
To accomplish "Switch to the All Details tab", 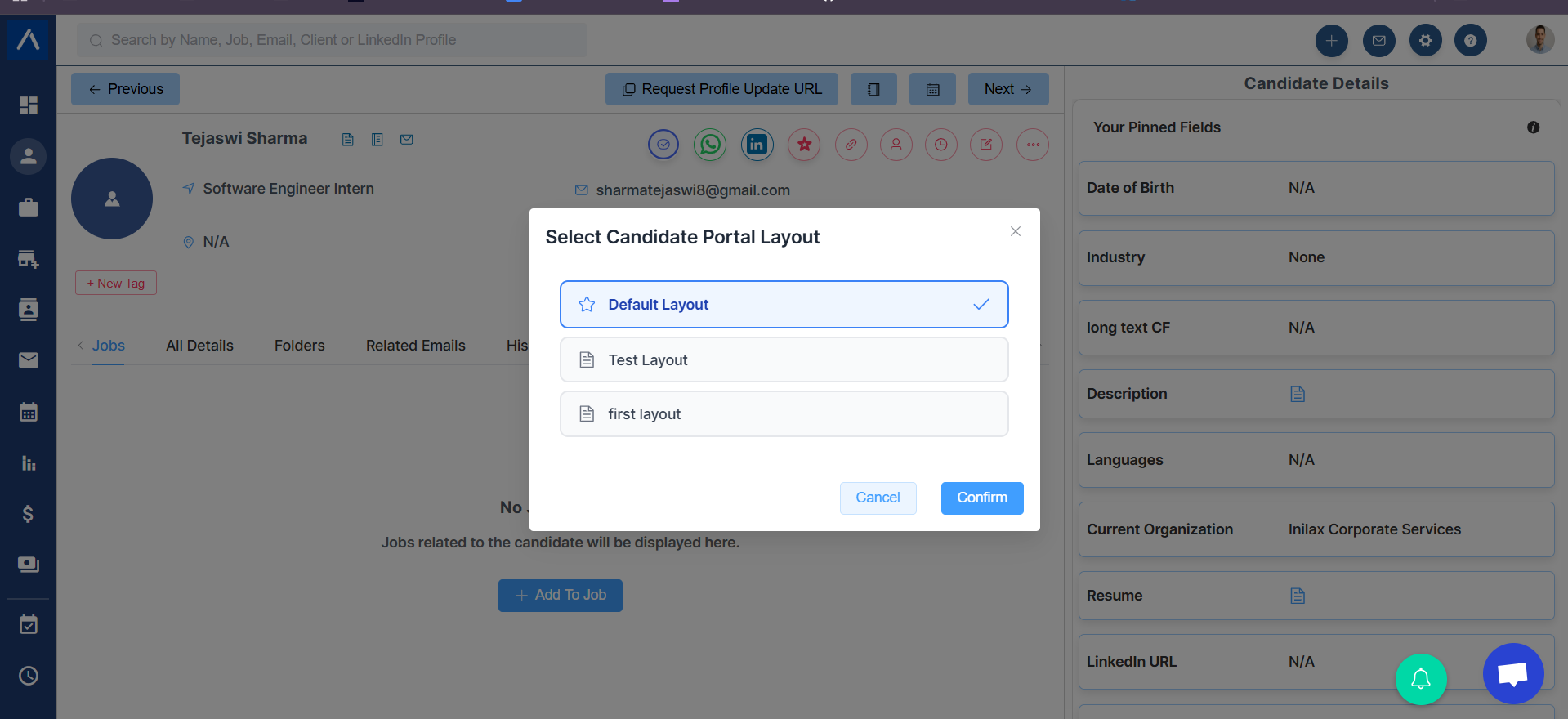I will tap(199, 346).
